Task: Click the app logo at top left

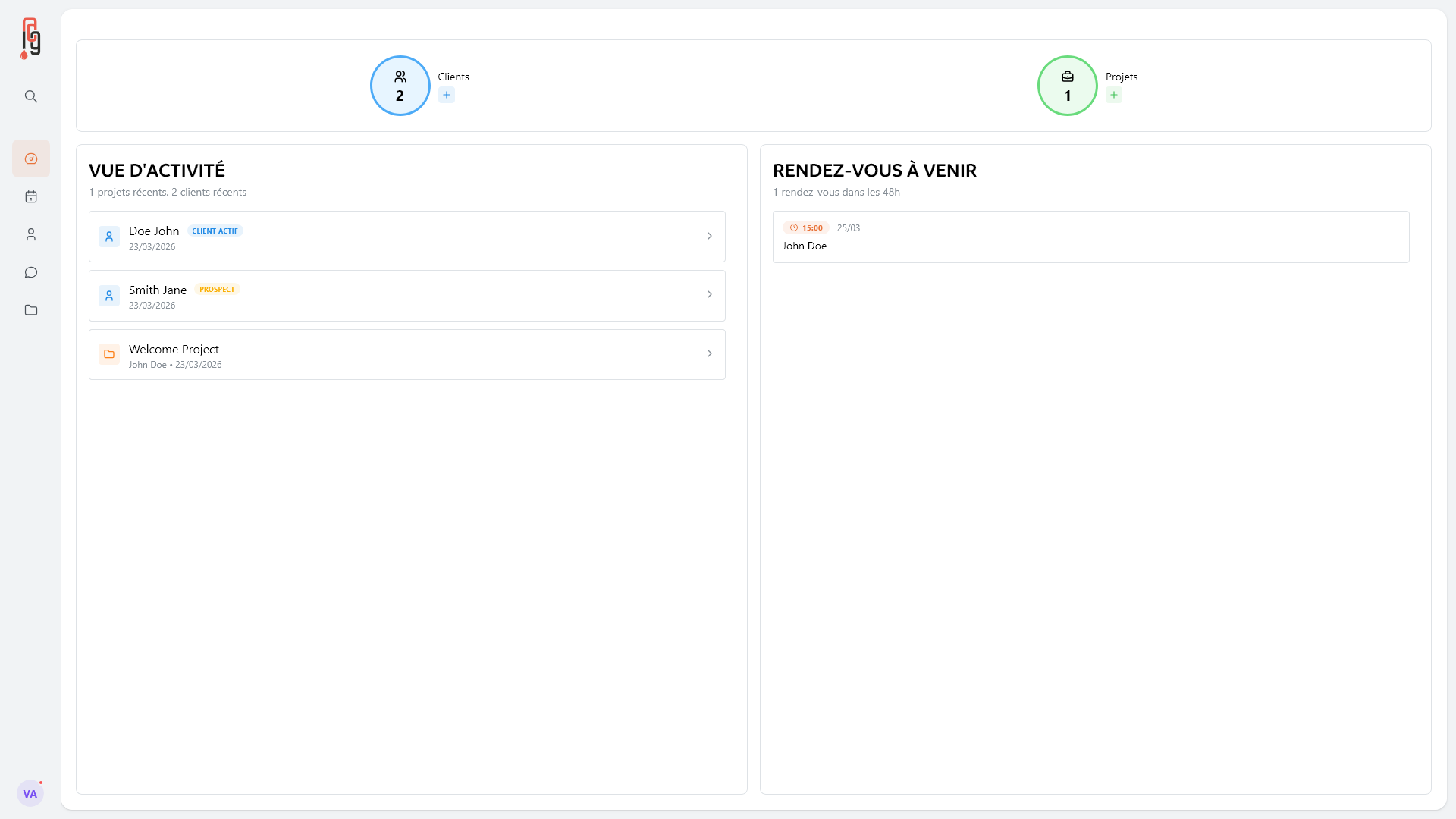Action: [x=30, y=38]
